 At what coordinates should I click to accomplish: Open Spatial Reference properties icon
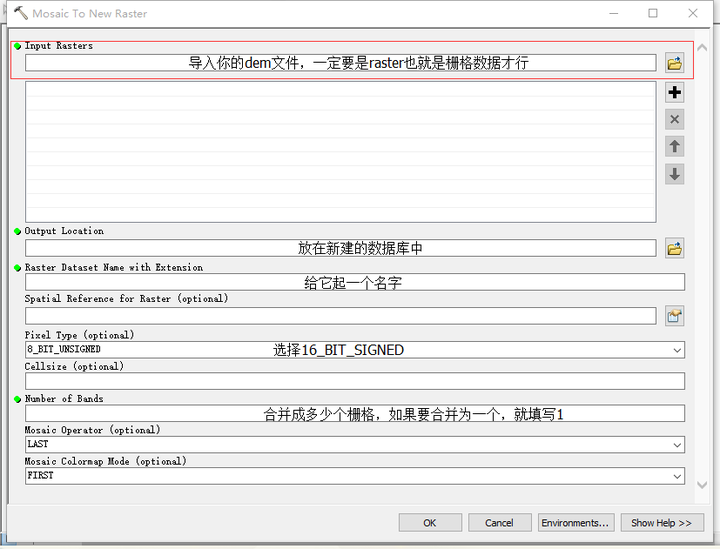(x=674, y=316)
